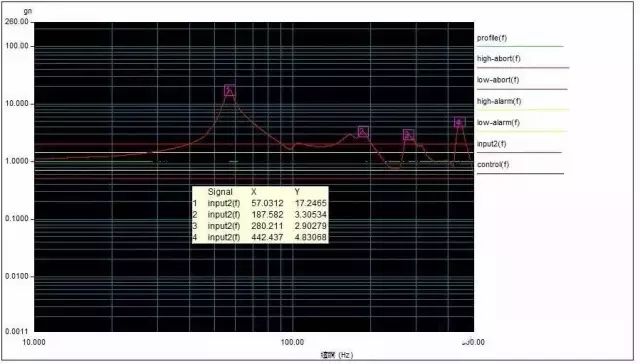The width and height of the screenshot is (640, 364).
Task: Click peak marker 4 near 442 Hz
Action: [x=460, y=122]
